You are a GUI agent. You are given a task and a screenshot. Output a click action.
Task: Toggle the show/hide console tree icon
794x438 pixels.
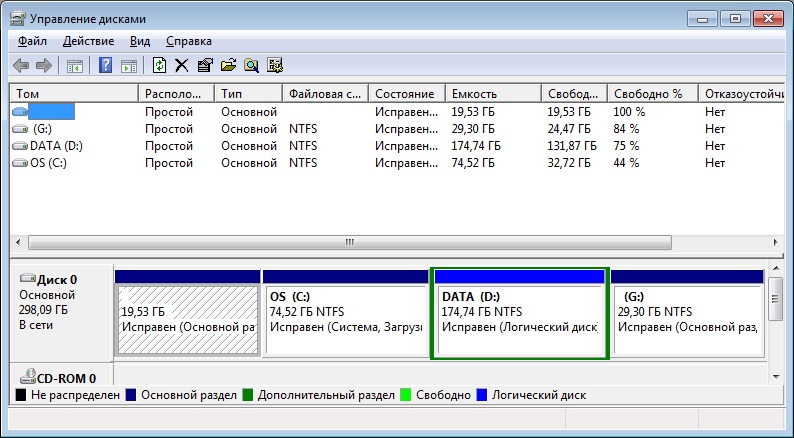(x=74, y=65)
